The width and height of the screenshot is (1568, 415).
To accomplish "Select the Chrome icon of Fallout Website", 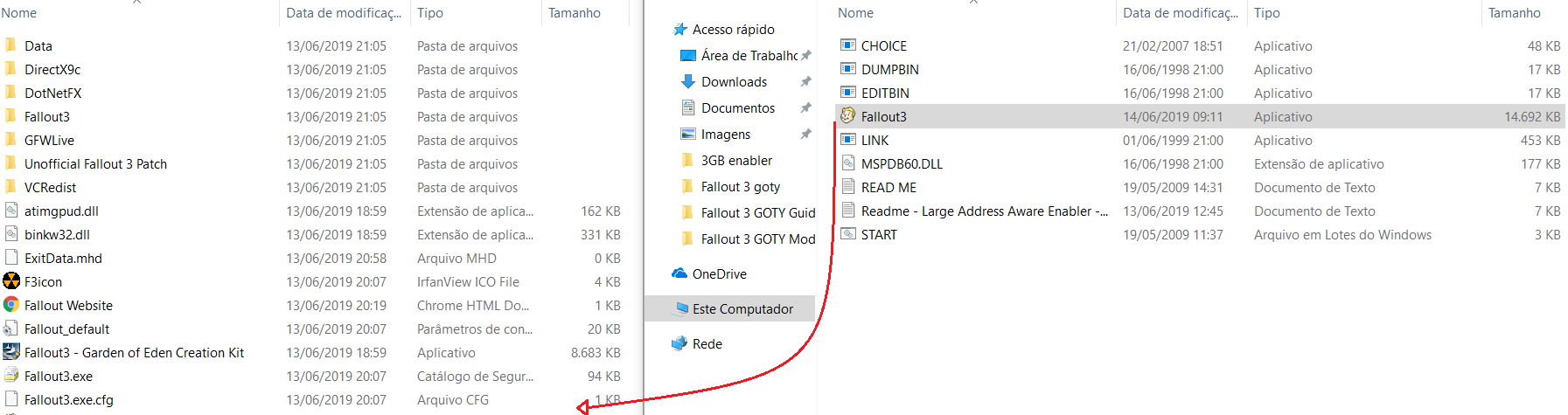I will (x=11, y=305).
